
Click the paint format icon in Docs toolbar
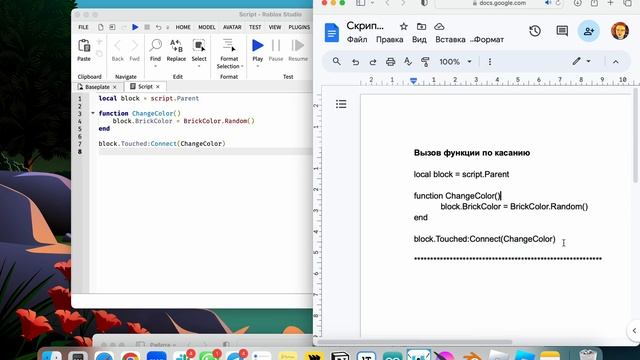click(425, 62)
